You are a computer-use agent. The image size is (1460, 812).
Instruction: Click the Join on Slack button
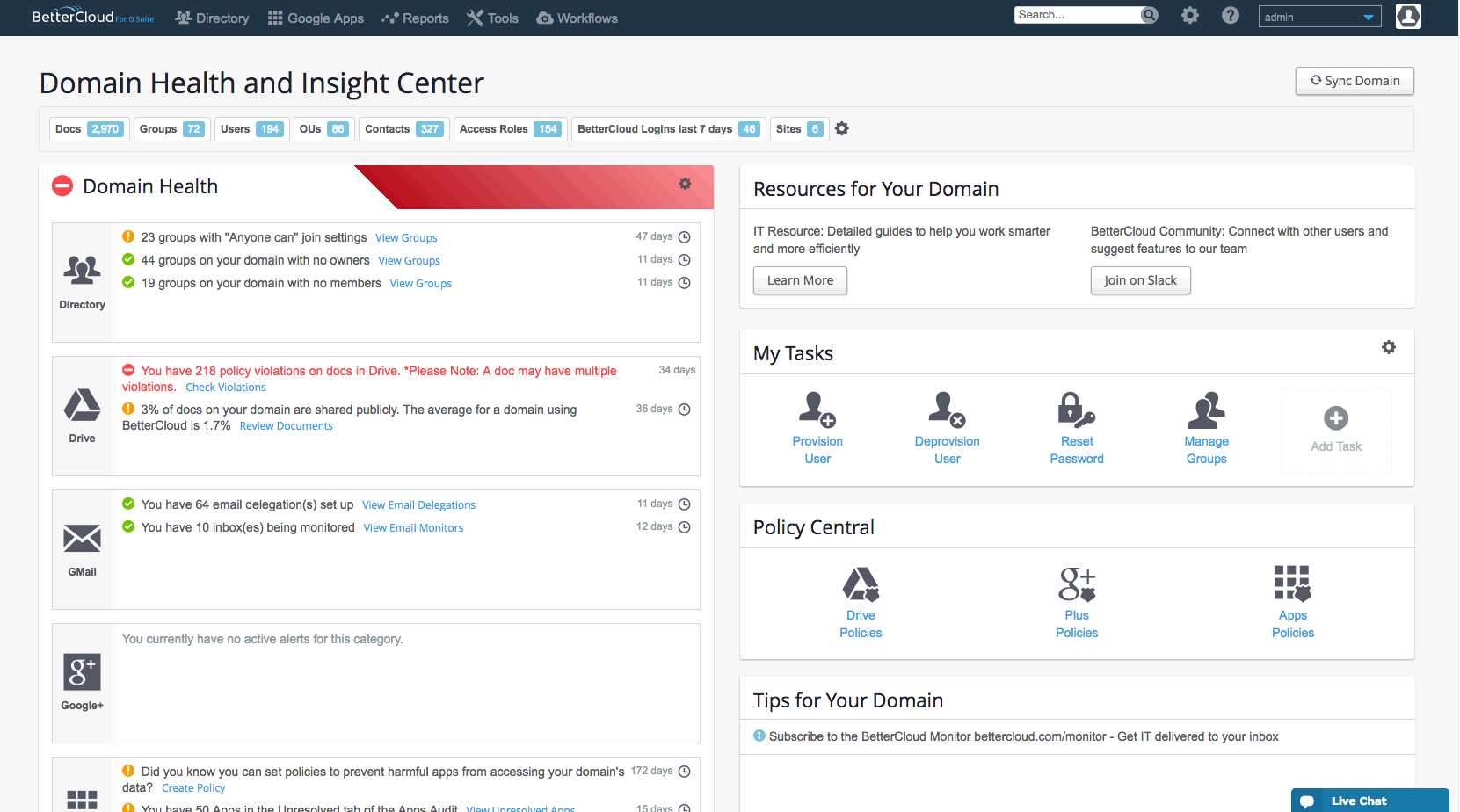1140,280
